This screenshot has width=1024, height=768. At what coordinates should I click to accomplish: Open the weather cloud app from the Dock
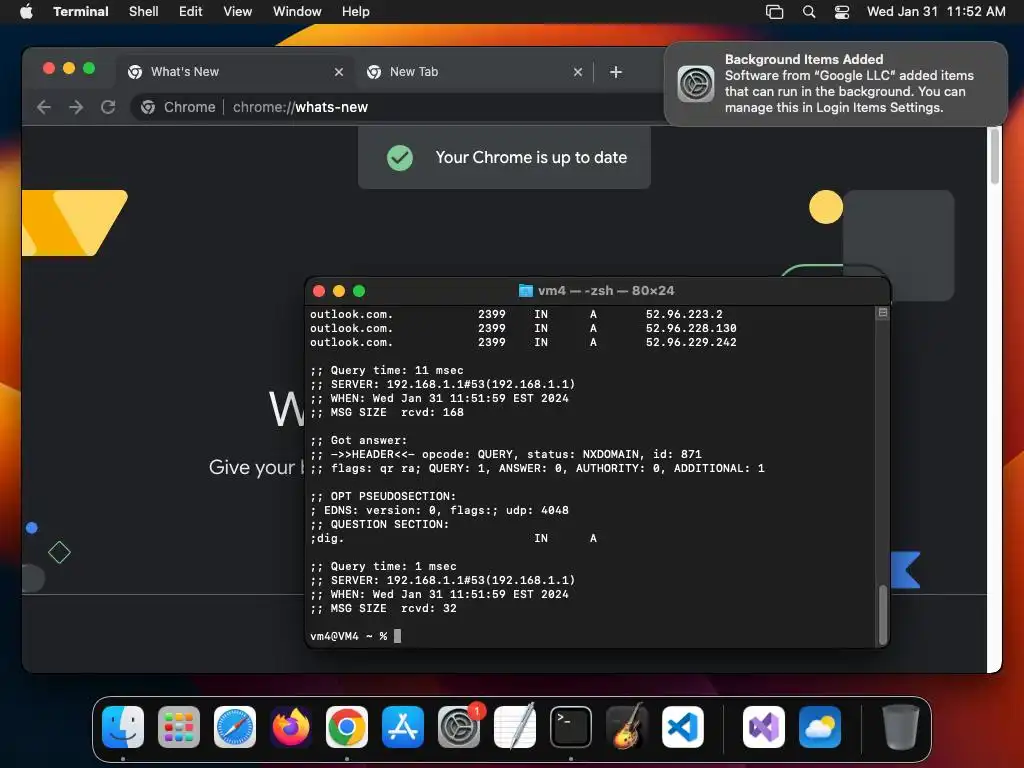point(820,727)
